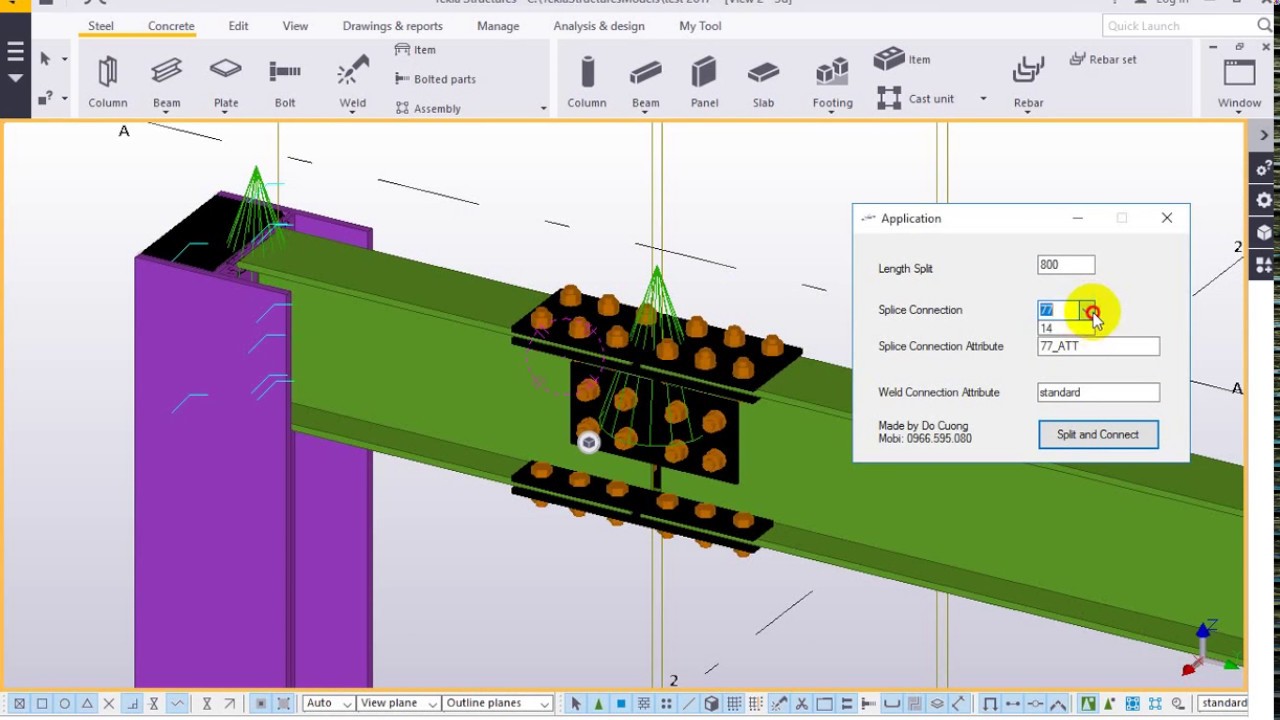
Task: Click the Splice Connection Attribute field
Action: [x=1098, y=346]
